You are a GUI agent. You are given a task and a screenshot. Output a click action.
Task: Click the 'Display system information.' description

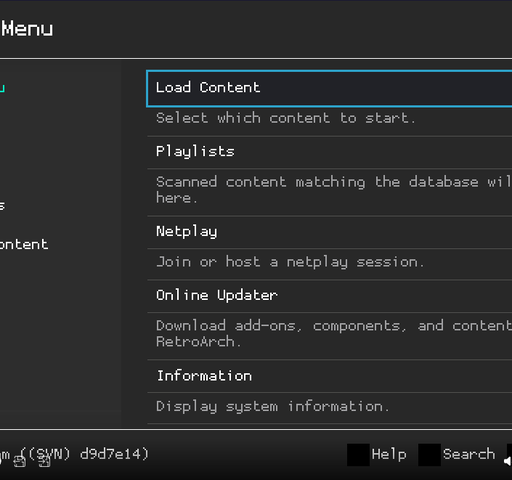273,407
